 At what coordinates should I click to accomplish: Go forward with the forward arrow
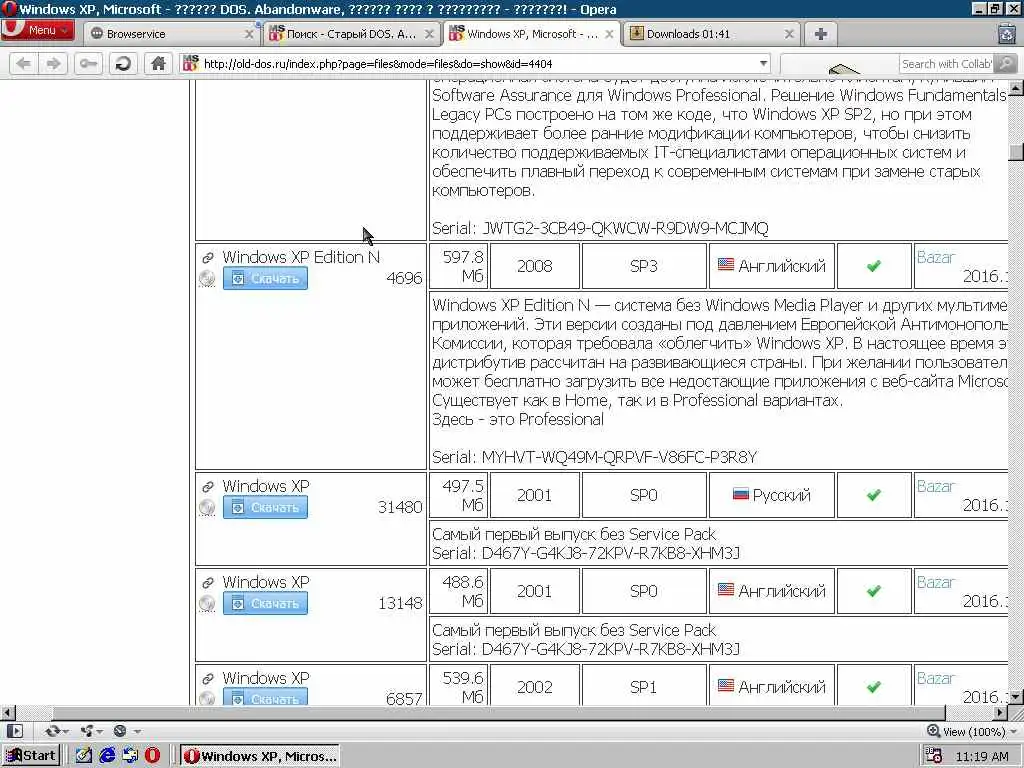[54, 63]
